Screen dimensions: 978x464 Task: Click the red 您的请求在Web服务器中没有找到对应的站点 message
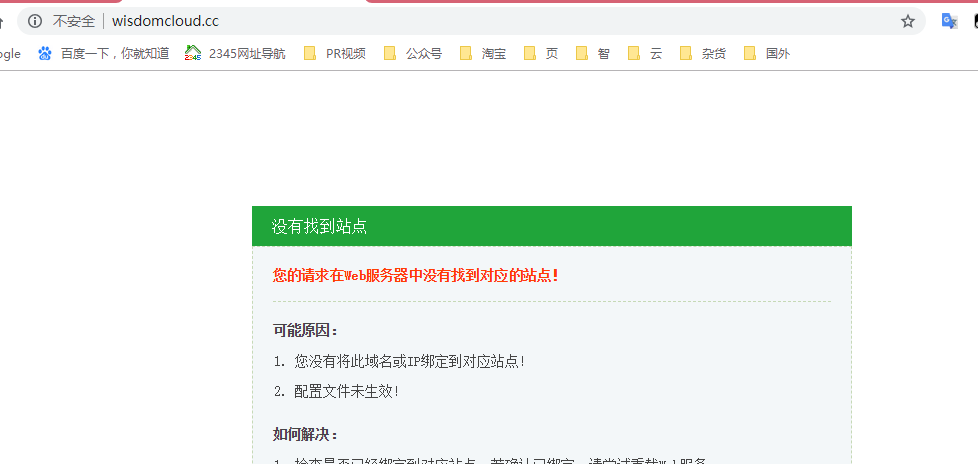coord(416,275)
